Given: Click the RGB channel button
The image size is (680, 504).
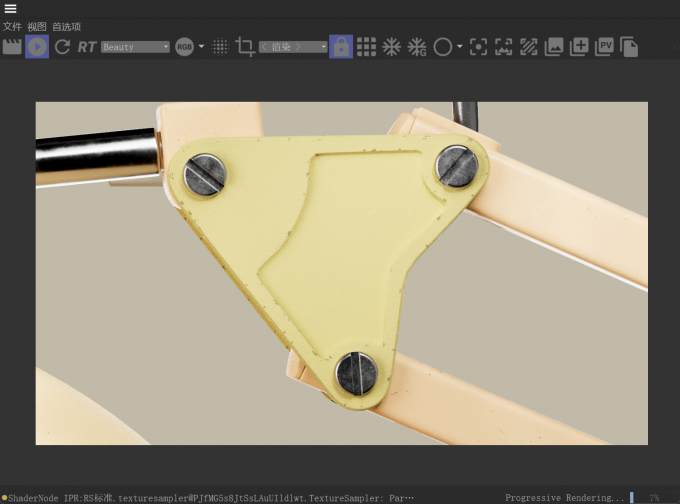Looking at the screenshot, I should [x=184, y=47].
